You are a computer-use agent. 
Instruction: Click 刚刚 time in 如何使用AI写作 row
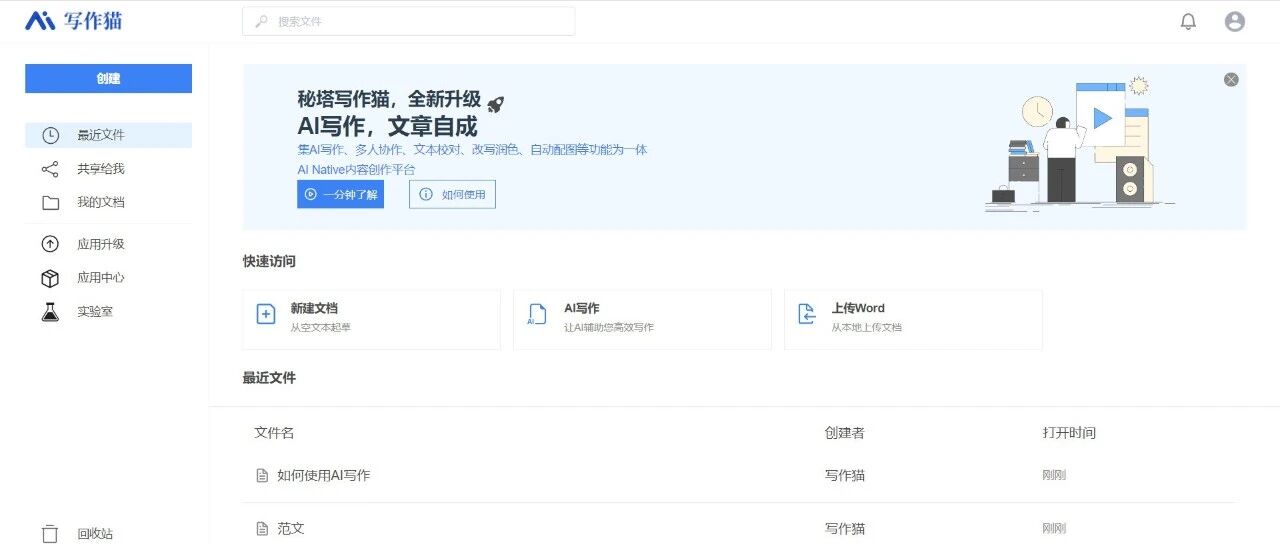[x=1054, y=476]
